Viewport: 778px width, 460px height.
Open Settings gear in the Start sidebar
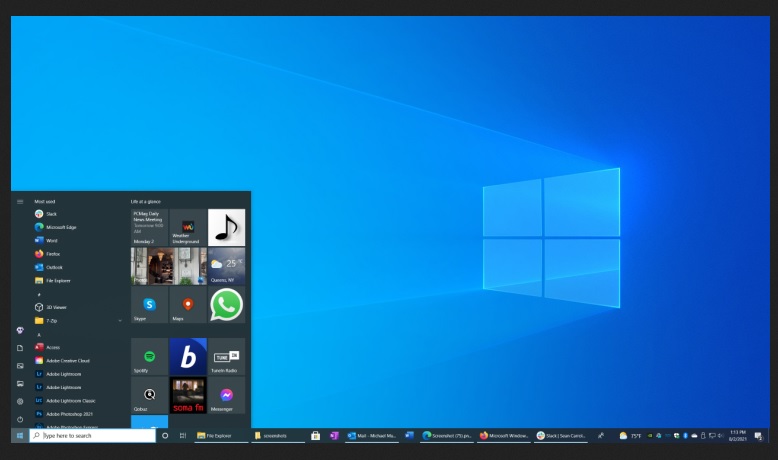click(20, 401)
